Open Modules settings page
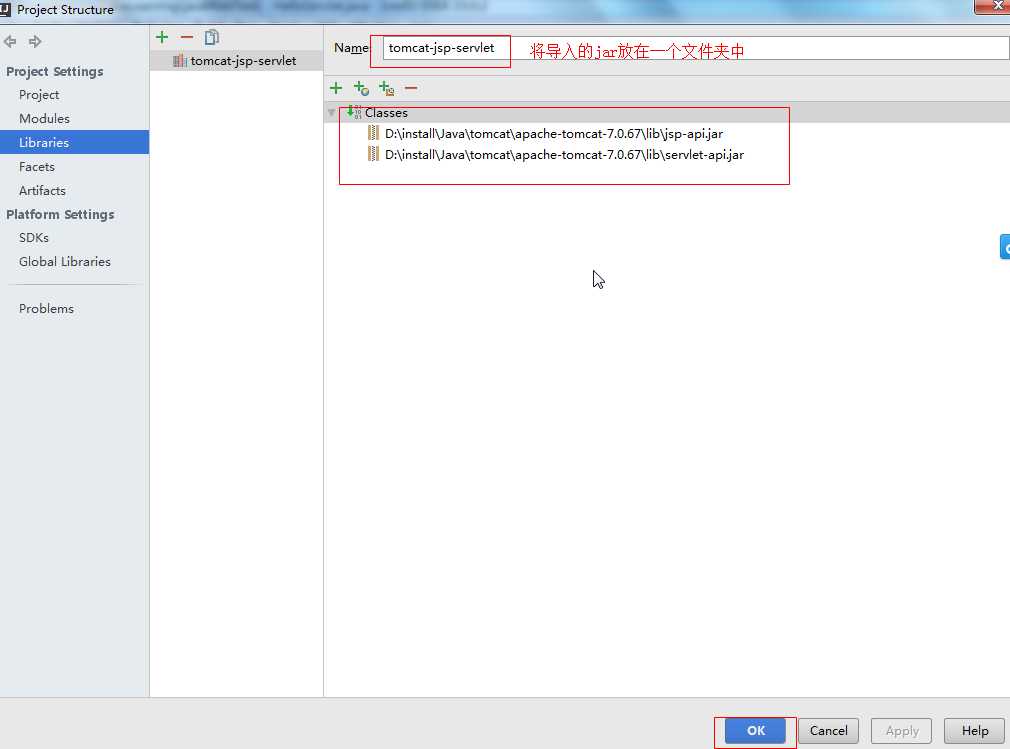The image size is (1010, 749). click(44, 119)
